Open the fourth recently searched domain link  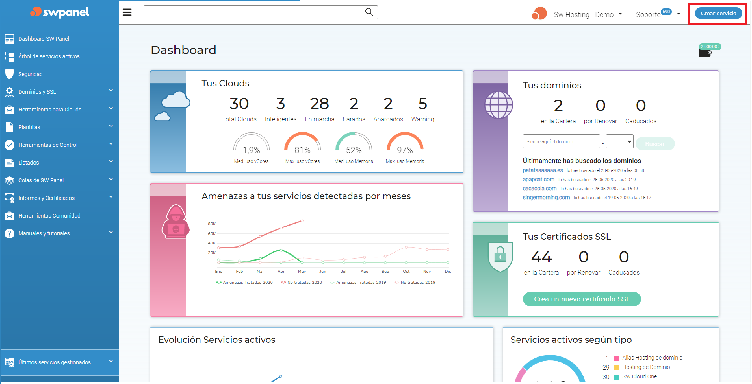[x=546, y=197]
